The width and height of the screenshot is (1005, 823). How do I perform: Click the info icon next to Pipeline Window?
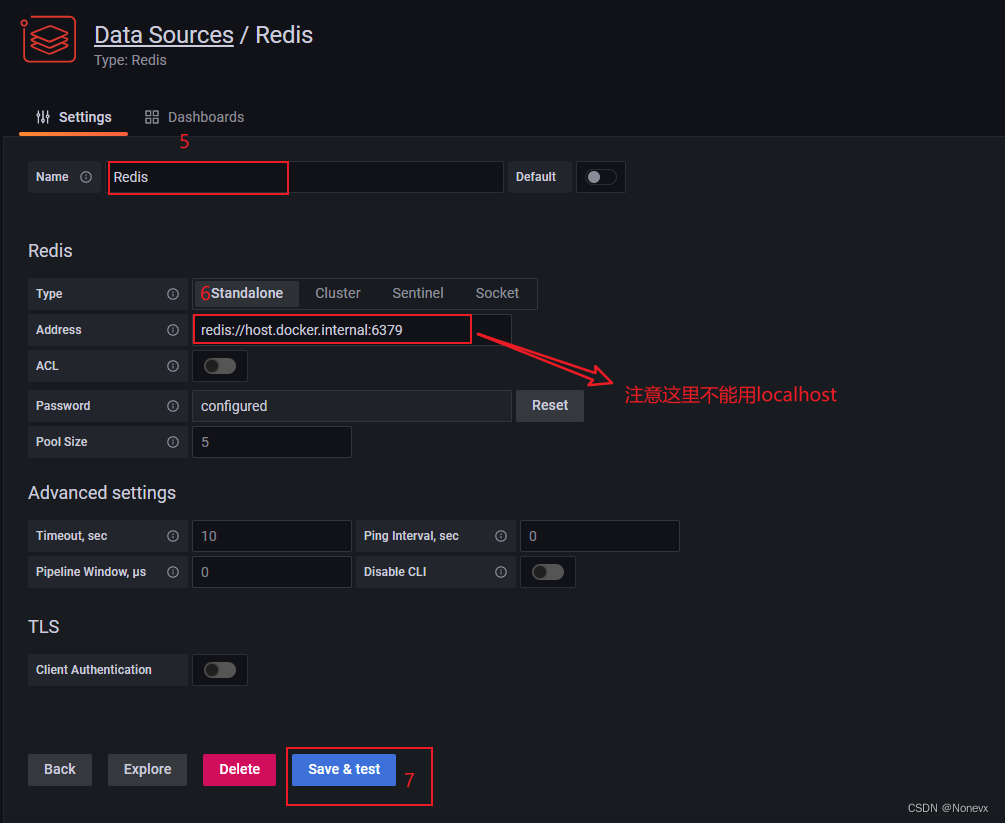(172, 572)
